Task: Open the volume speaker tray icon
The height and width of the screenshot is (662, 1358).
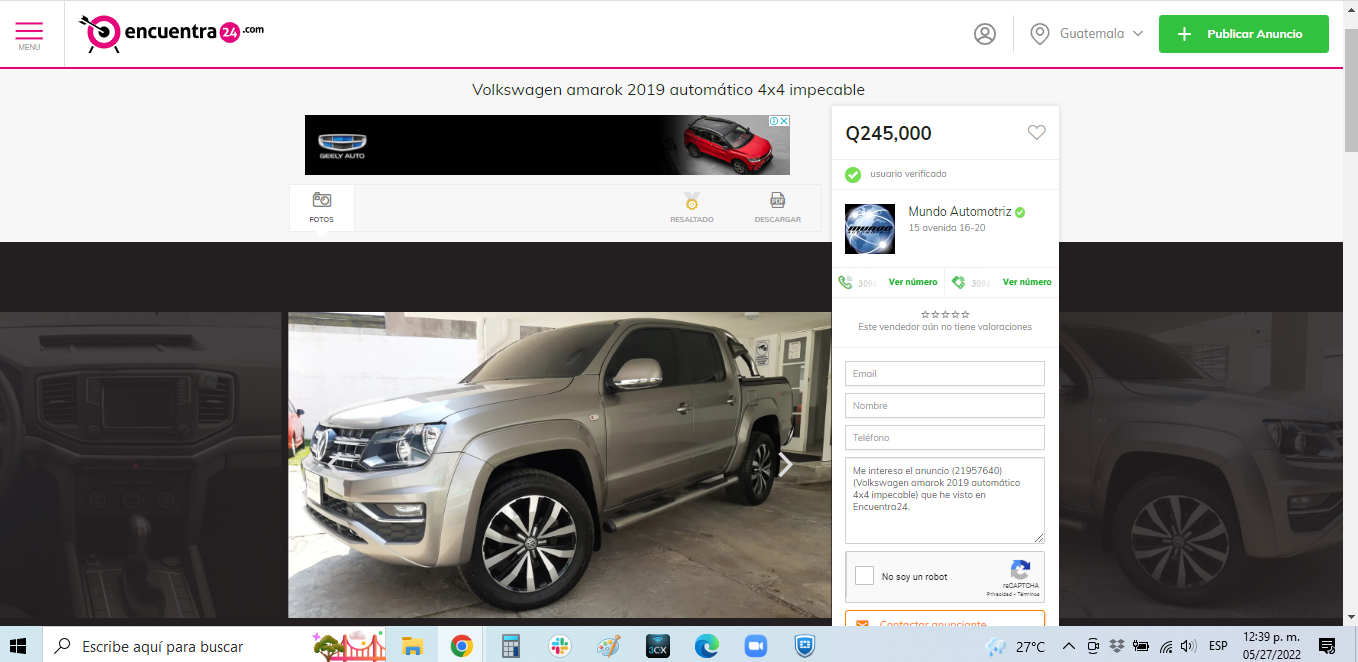Action: [x=1188, y=646]
